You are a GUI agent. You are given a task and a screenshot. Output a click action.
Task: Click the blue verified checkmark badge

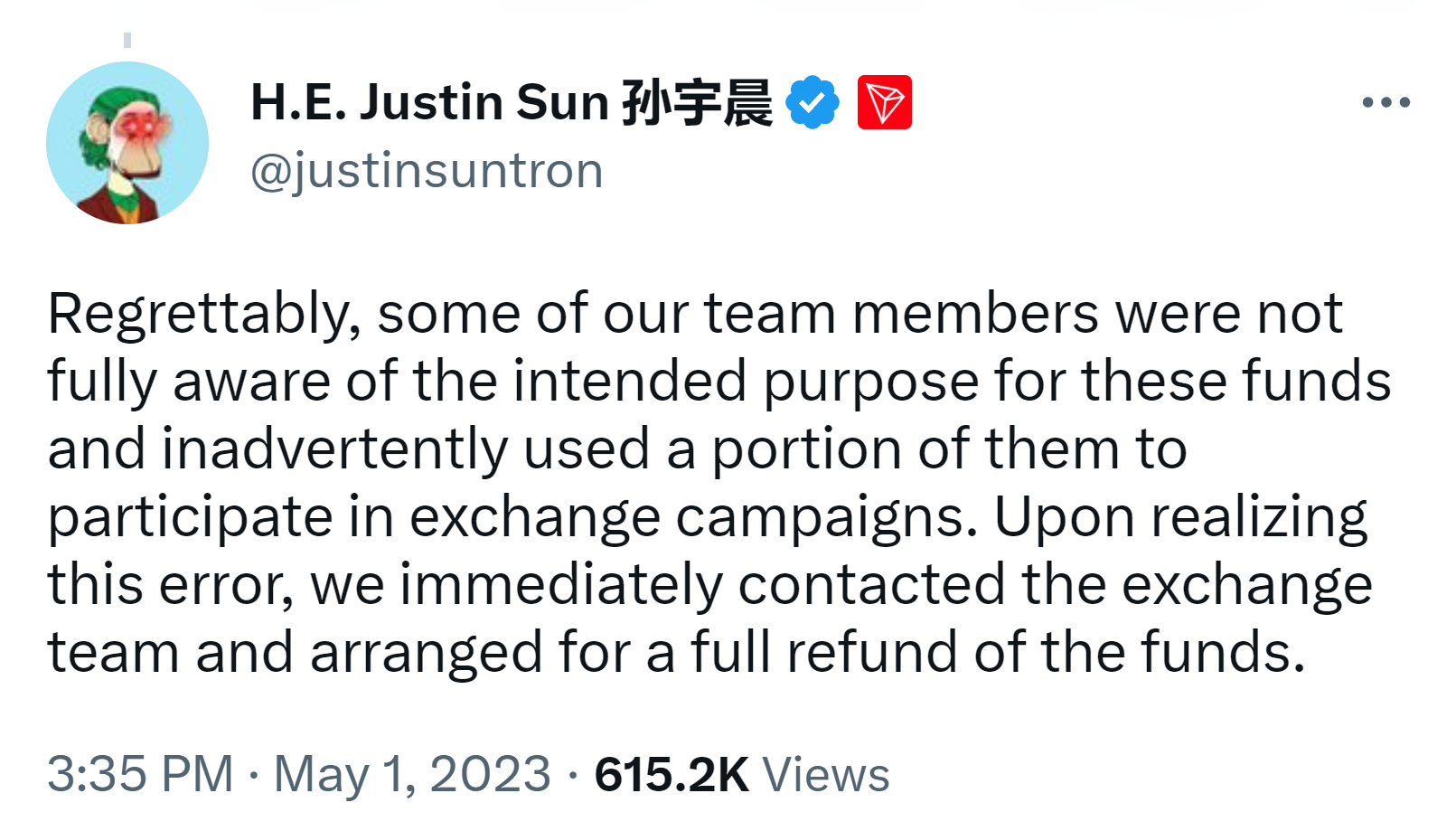[813, 102]
